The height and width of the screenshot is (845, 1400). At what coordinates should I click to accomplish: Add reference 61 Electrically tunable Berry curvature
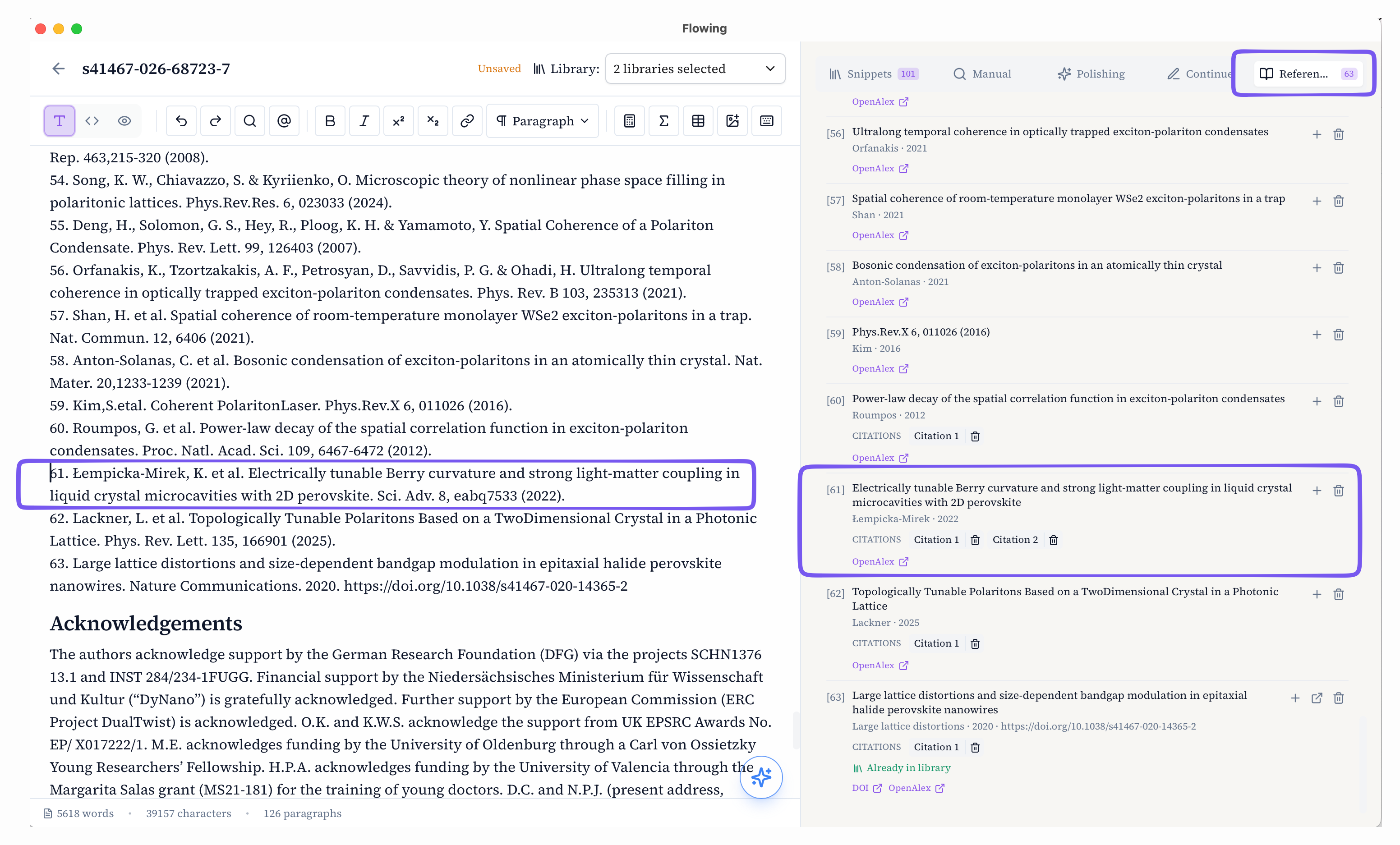pyautogui.click(x=1317, y=491)
